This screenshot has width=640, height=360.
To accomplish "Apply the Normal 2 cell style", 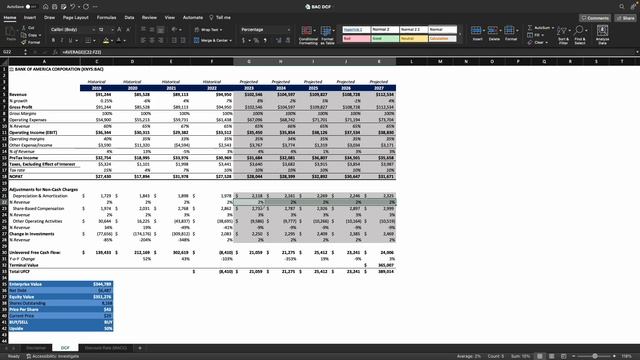I will (x=385, y=29).
